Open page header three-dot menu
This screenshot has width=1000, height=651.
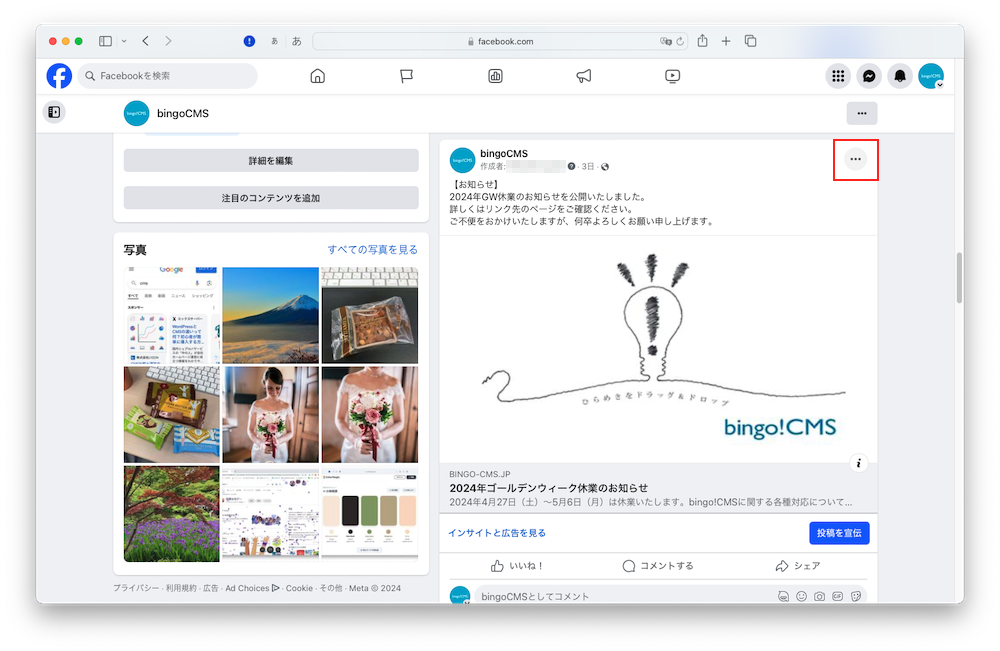pyautogui.click(x=862, y=113)
